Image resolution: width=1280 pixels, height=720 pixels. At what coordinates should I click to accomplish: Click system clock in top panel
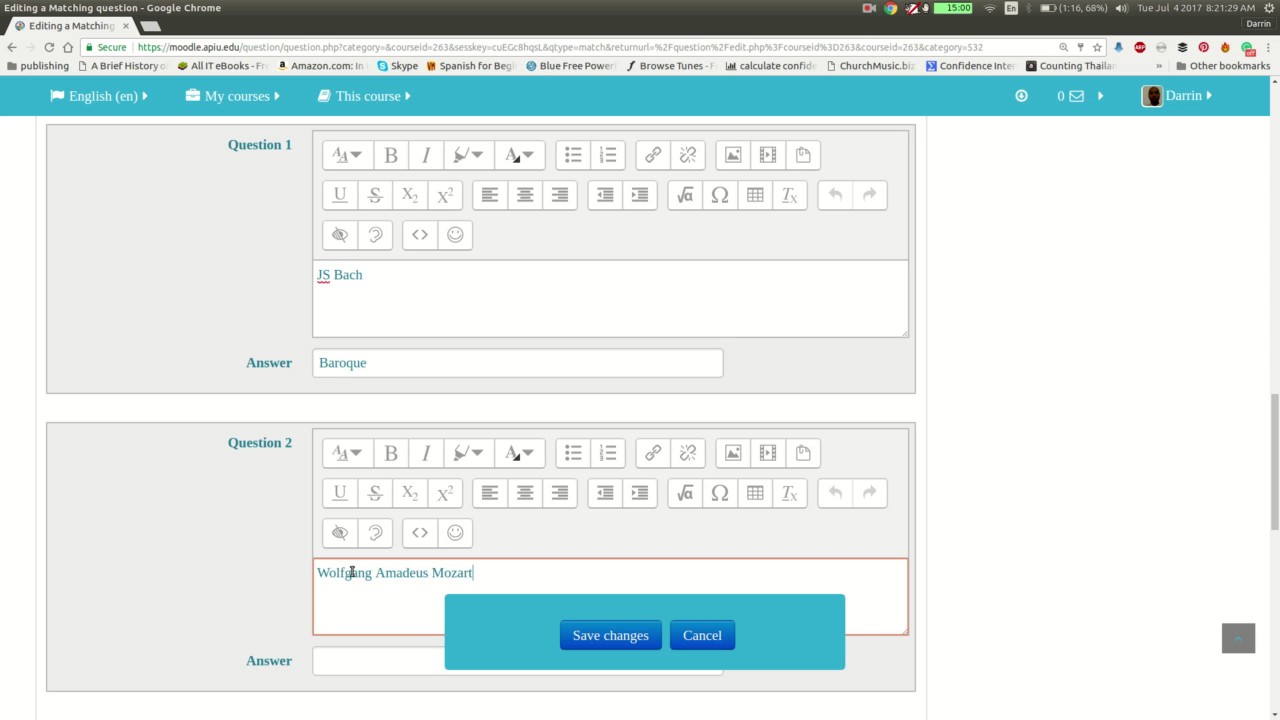pyautogui.click(x=1195, y=8)
